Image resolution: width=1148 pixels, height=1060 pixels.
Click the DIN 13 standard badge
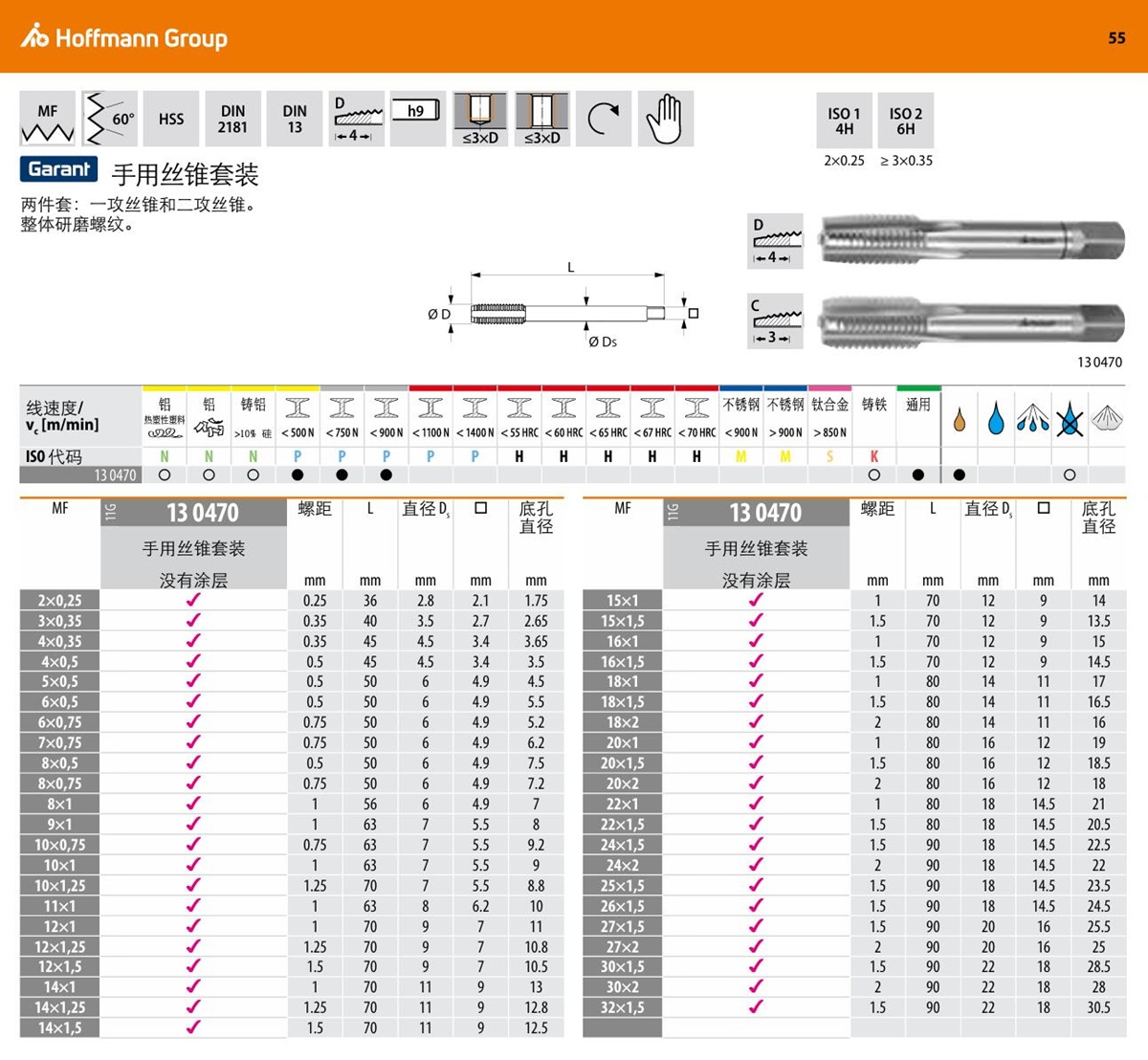click(x=295, y=119)
